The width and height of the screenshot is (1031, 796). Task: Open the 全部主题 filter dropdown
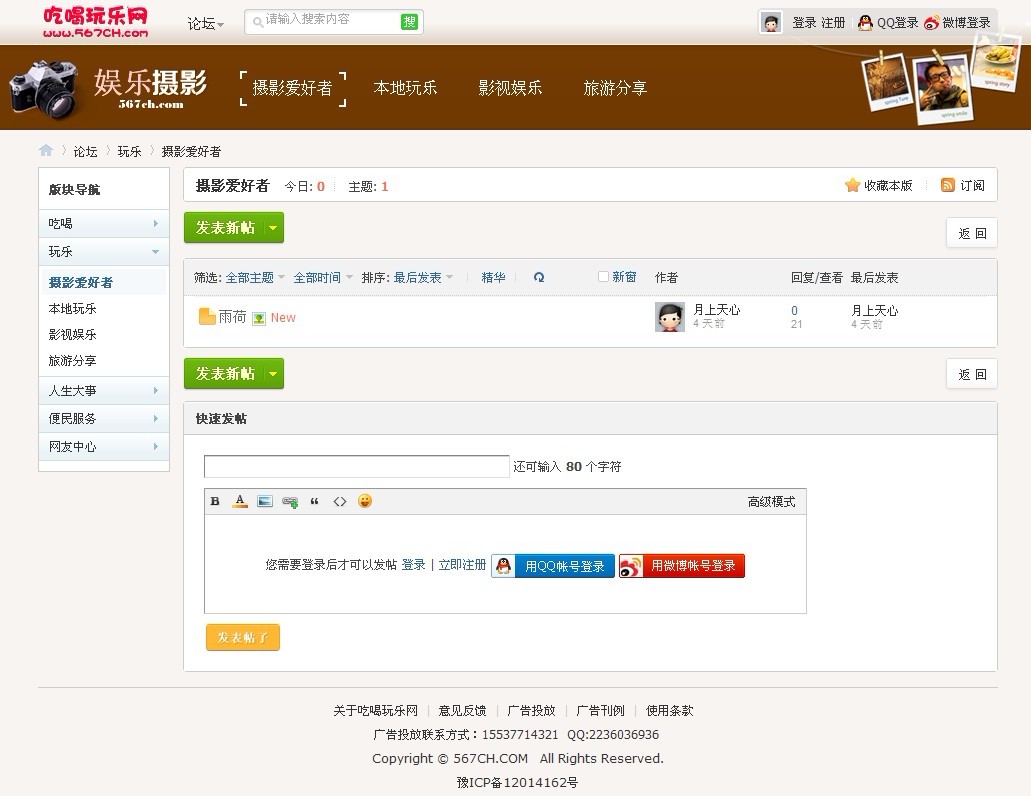(x=251, y=277)
